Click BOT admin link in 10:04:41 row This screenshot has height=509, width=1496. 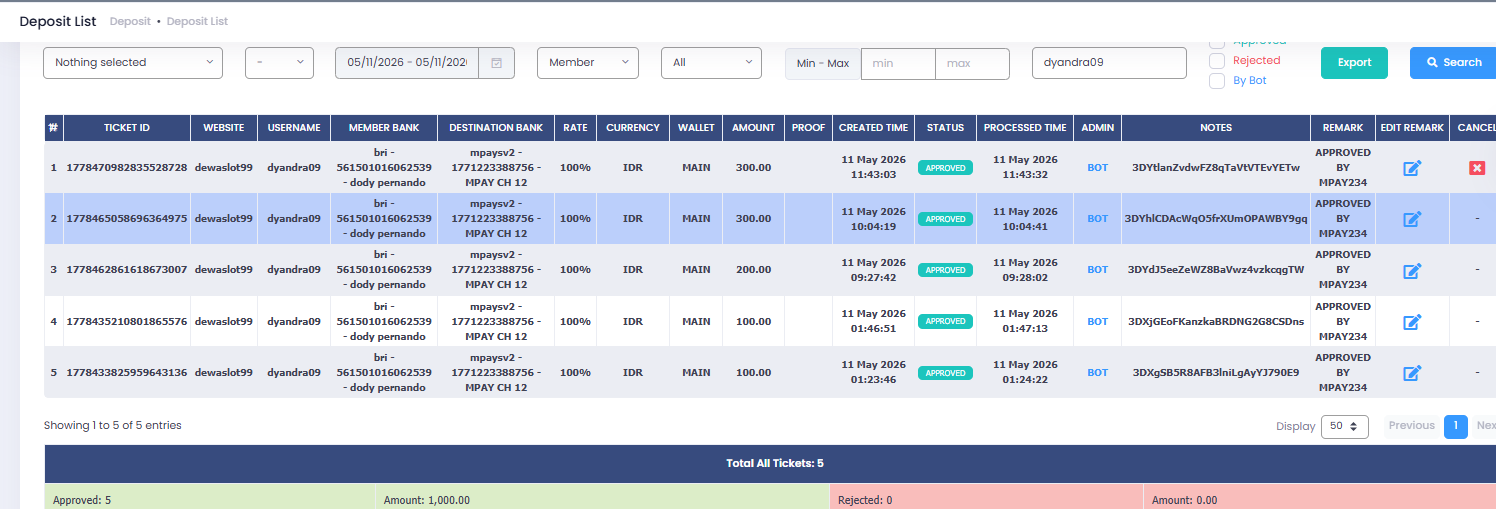1098,219
